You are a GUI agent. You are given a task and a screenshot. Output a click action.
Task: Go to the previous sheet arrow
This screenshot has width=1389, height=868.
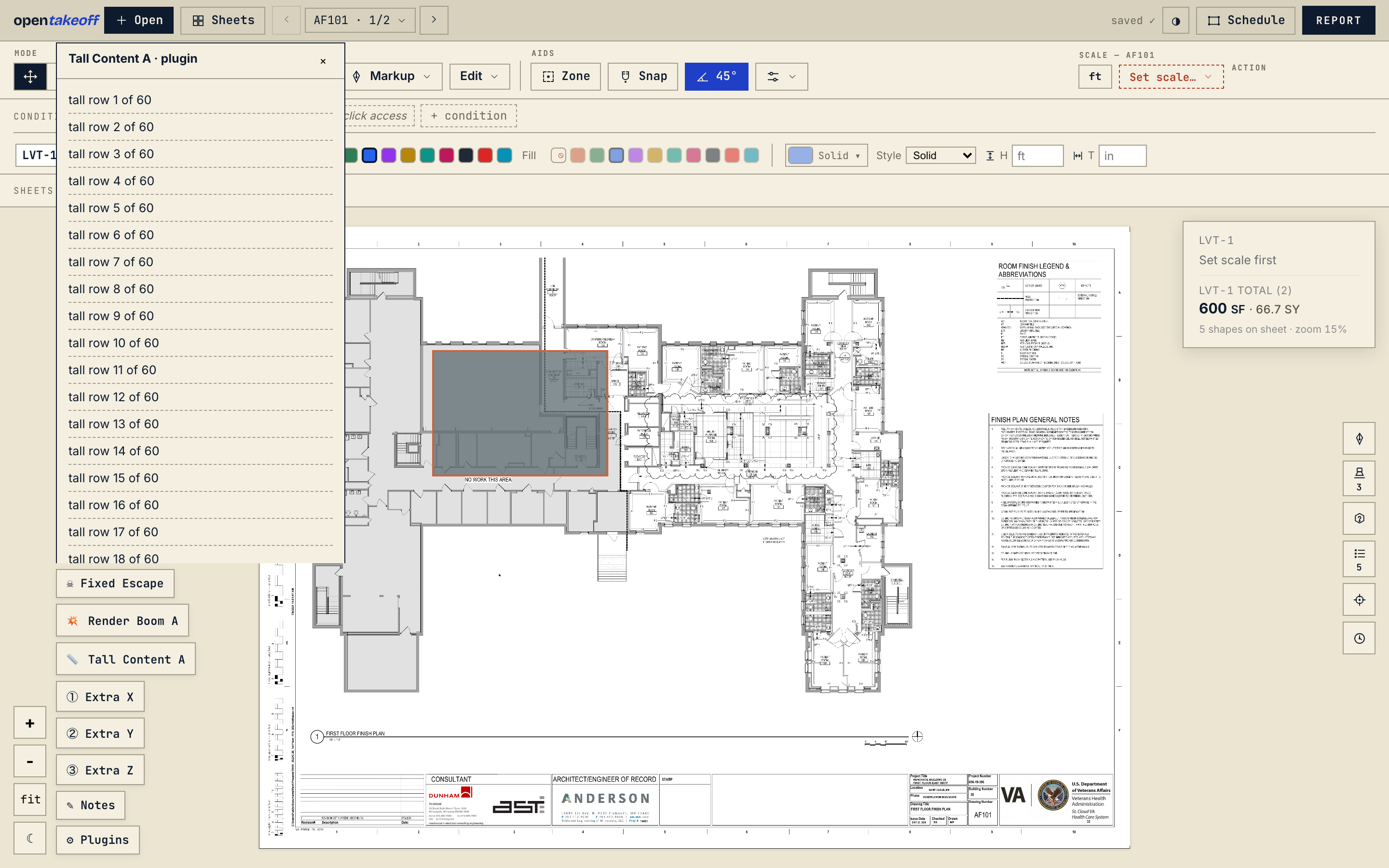pos(286,20)
